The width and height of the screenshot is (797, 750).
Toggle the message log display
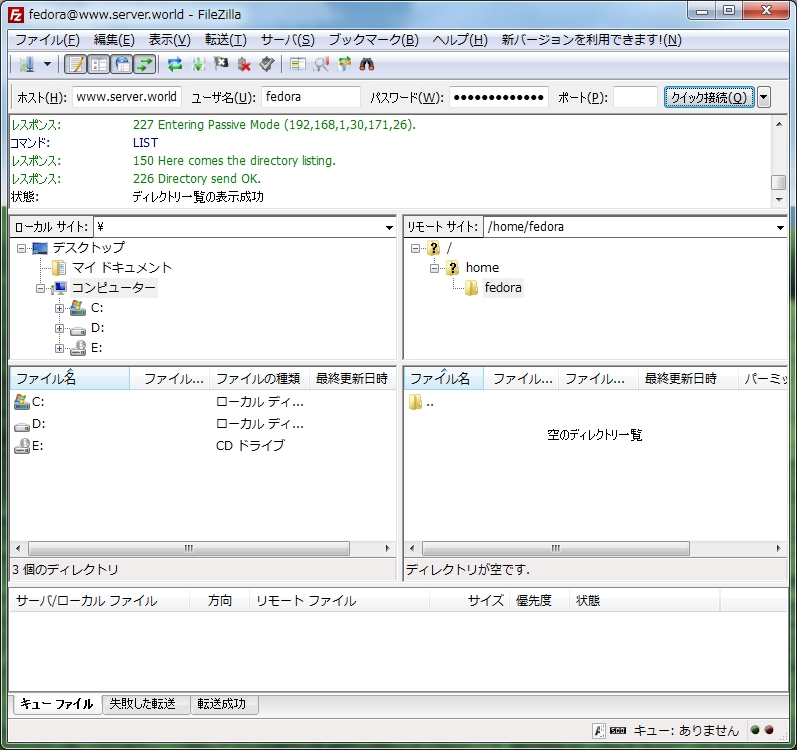pyautogui.click(x=76, y=65)
